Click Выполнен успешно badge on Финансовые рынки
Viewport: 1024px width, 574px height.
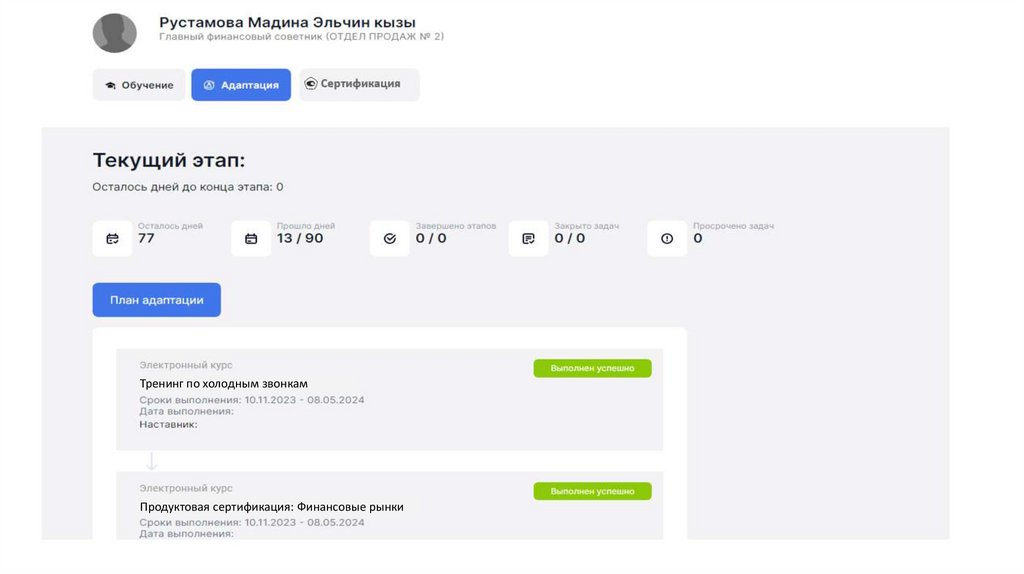pyautogui.click(x=592, y=491)
